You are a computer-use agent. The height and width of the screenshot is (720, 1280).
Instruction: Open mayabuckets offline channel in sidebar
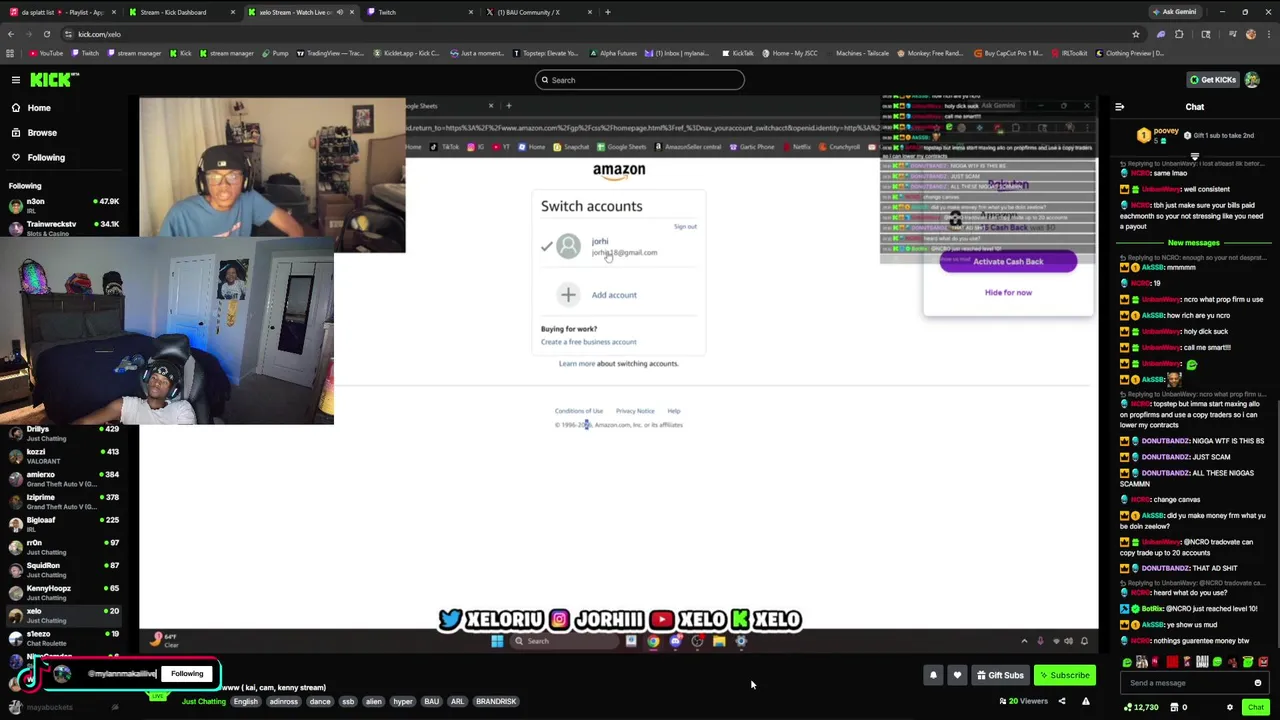tap(63, 707)
